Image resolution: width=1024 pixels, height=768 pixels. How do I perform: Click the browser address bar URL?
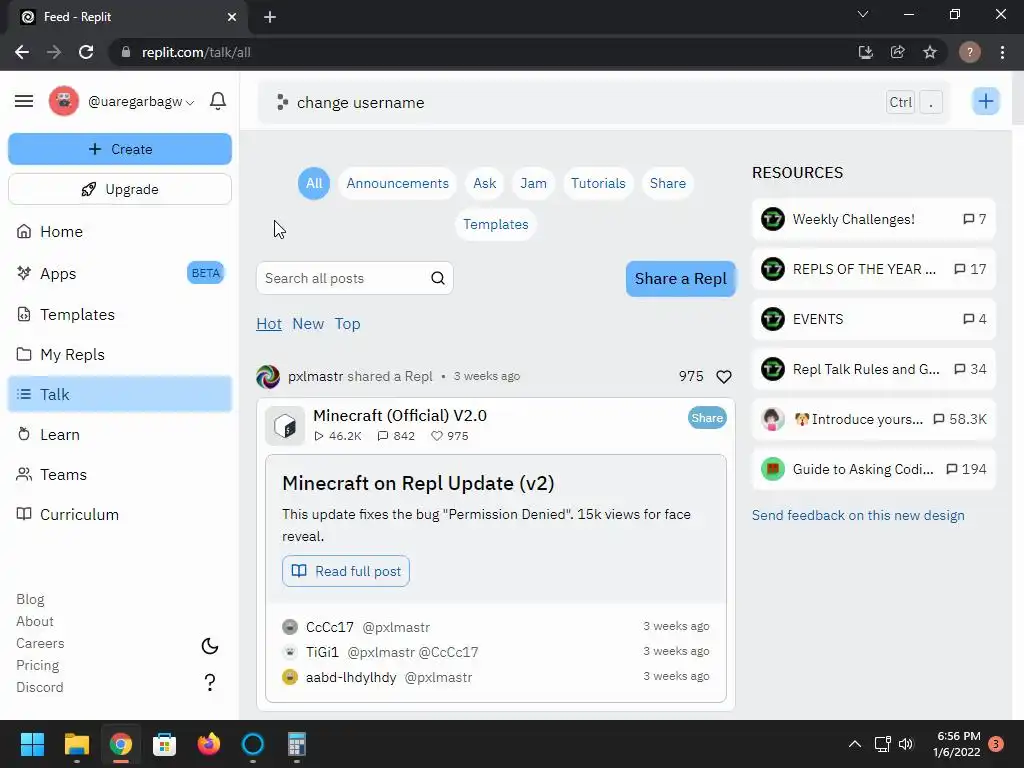196,52
